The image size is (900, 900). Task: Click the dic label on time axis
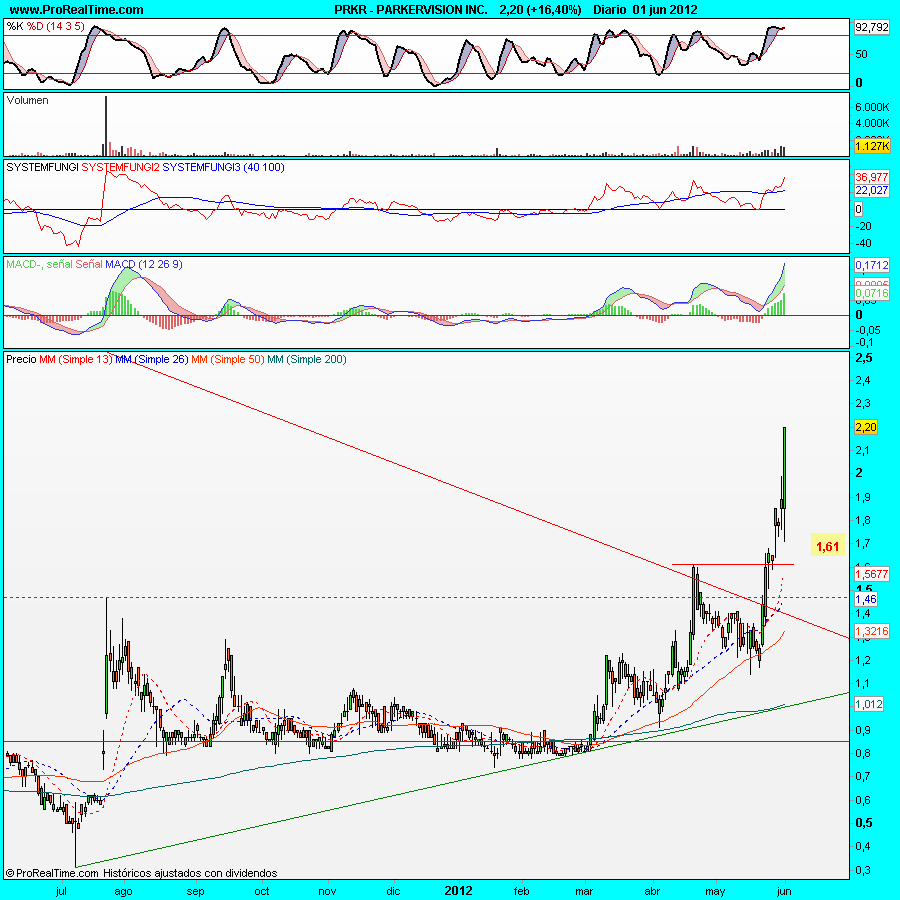(x=393, y=891)
